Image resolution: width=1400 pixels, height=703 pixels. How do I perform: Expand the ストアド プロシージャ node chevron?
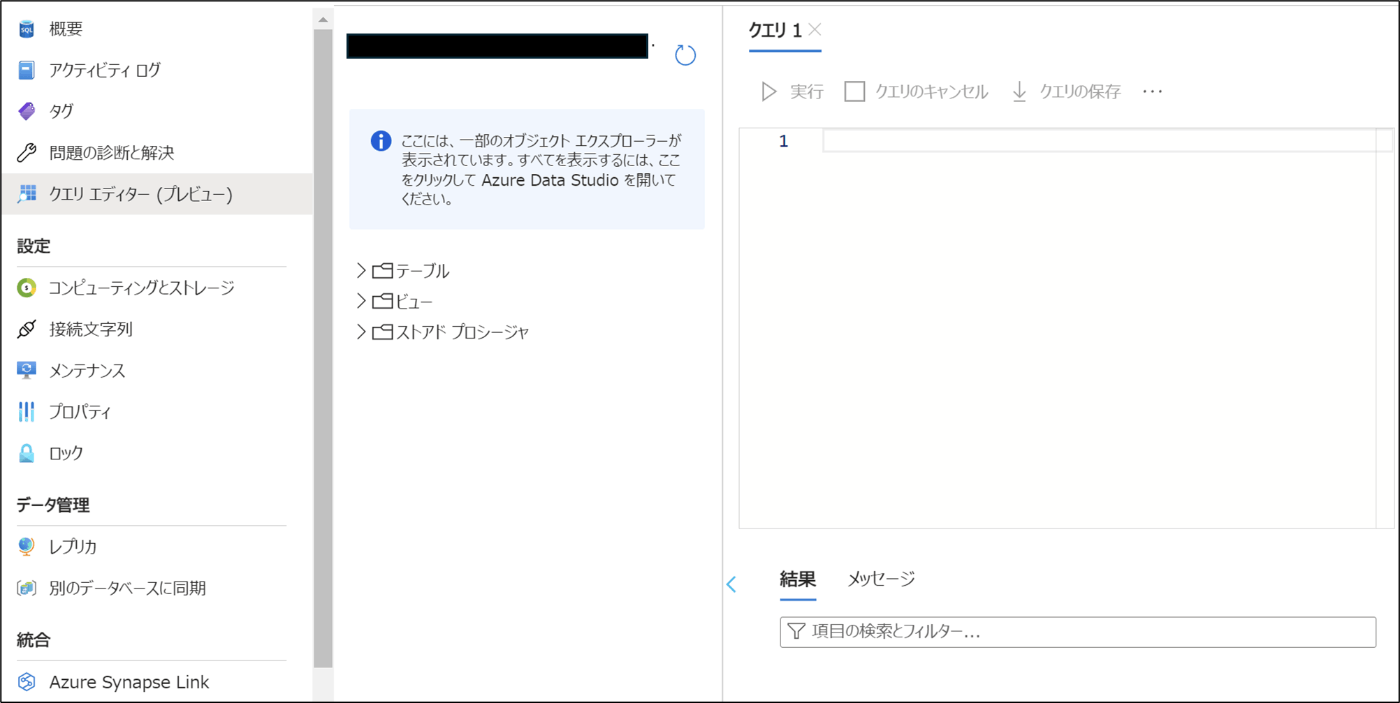361,332
